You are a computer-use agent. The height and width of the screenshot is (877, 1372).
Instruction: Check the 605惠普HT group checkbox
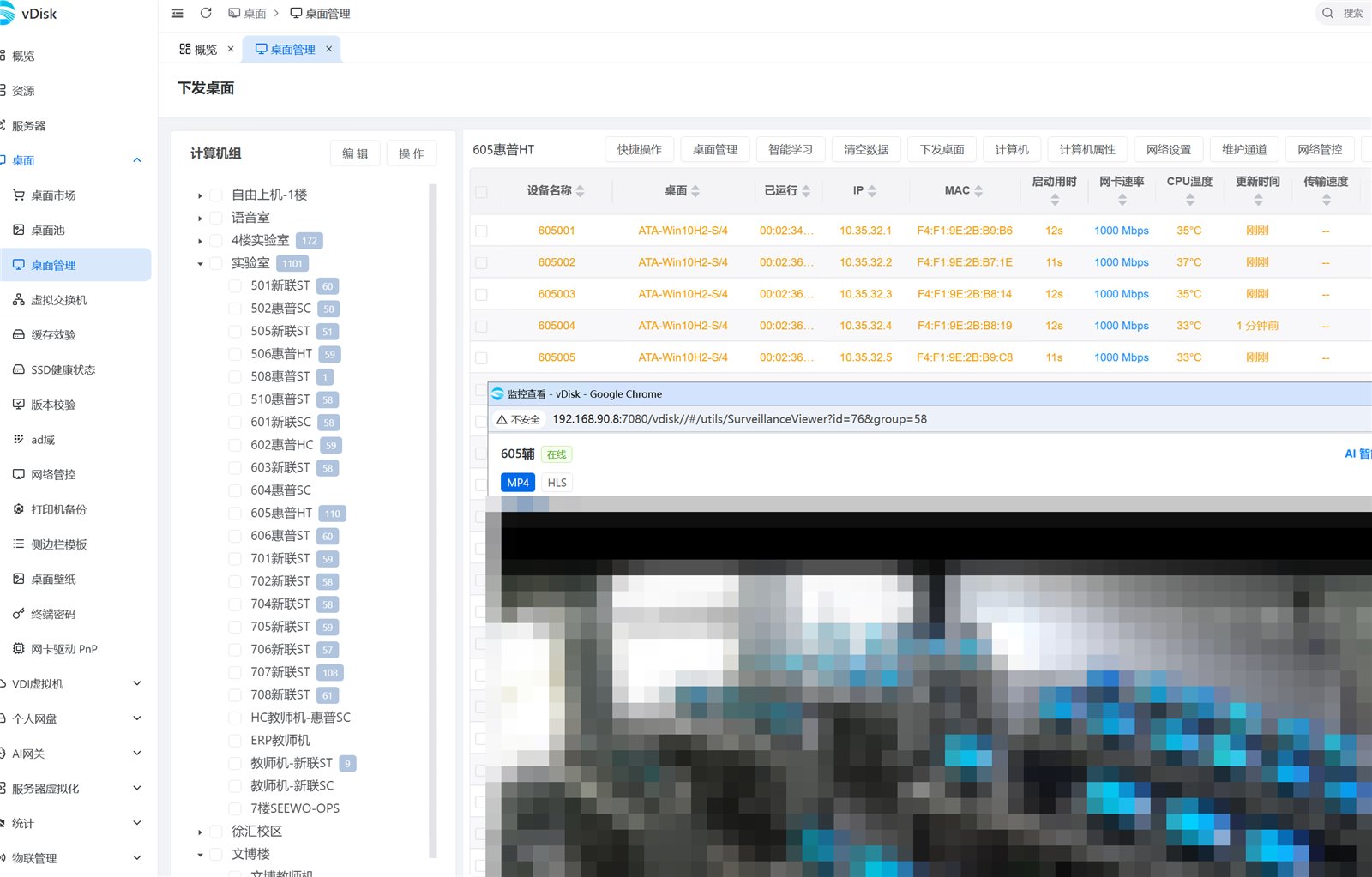point(235,513)
